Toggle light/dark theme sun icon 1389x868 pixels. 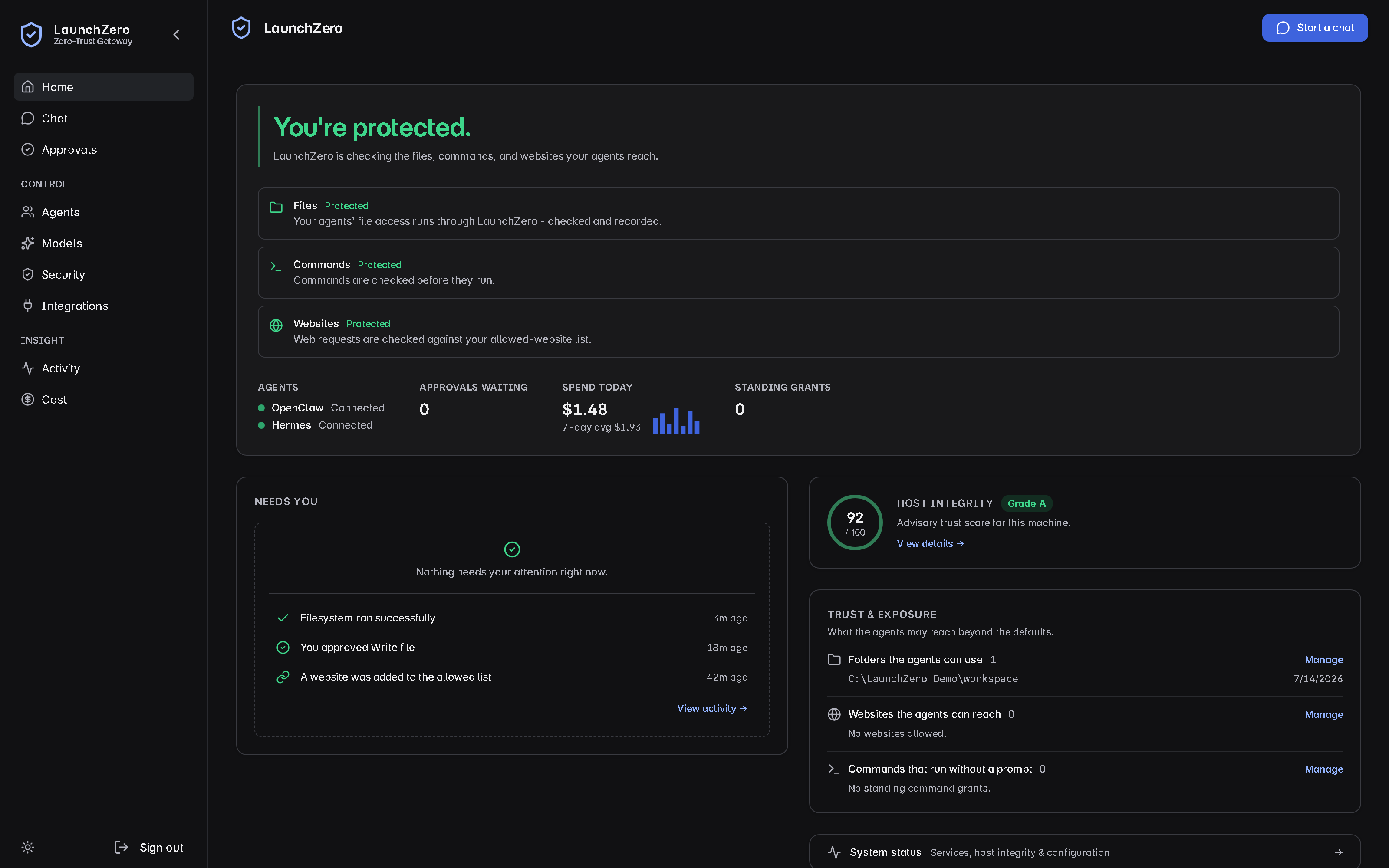pos(27,847)
